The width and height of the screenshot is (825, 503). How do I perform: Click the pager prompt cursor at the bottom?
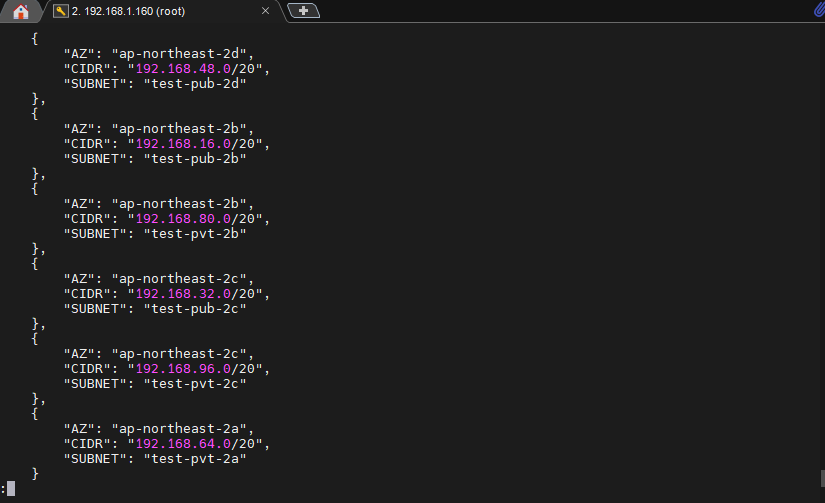click(x=11, y=489)
